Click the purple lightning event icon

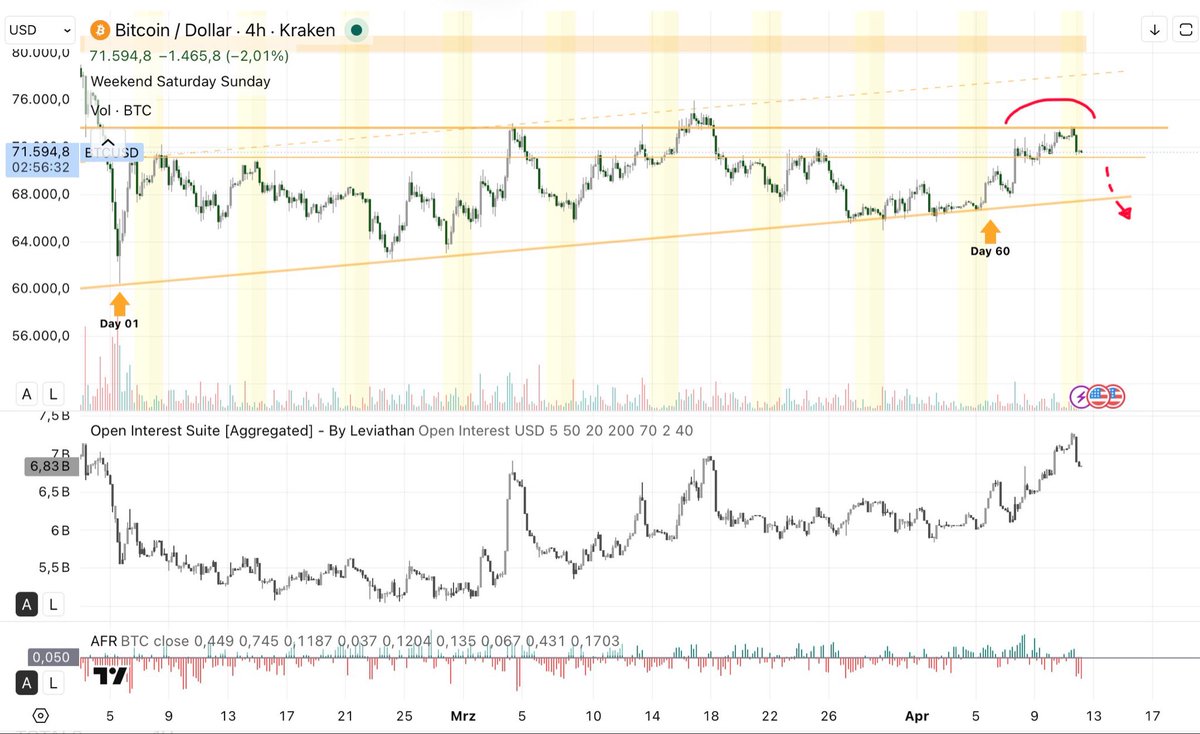tap(1081, 396)
